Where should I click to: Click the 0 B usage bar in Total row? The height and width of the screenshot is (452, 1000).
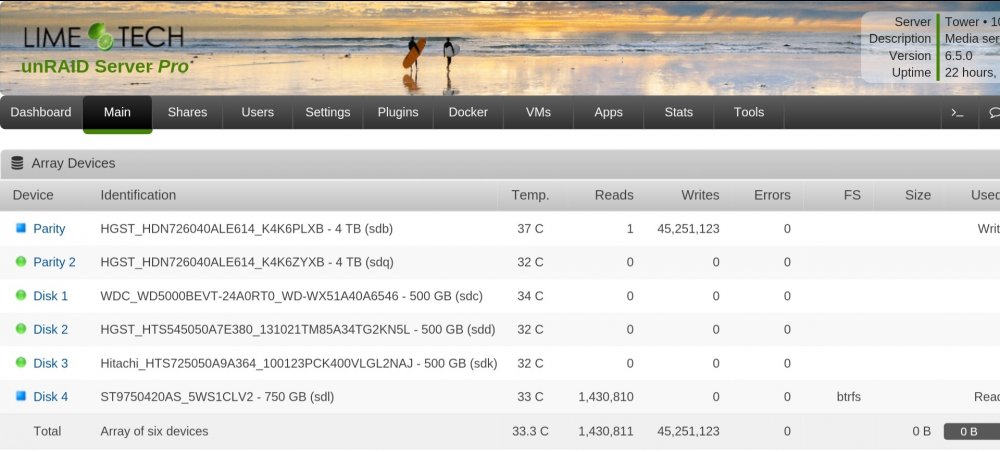pyautogui.click(x=972, y=432)
